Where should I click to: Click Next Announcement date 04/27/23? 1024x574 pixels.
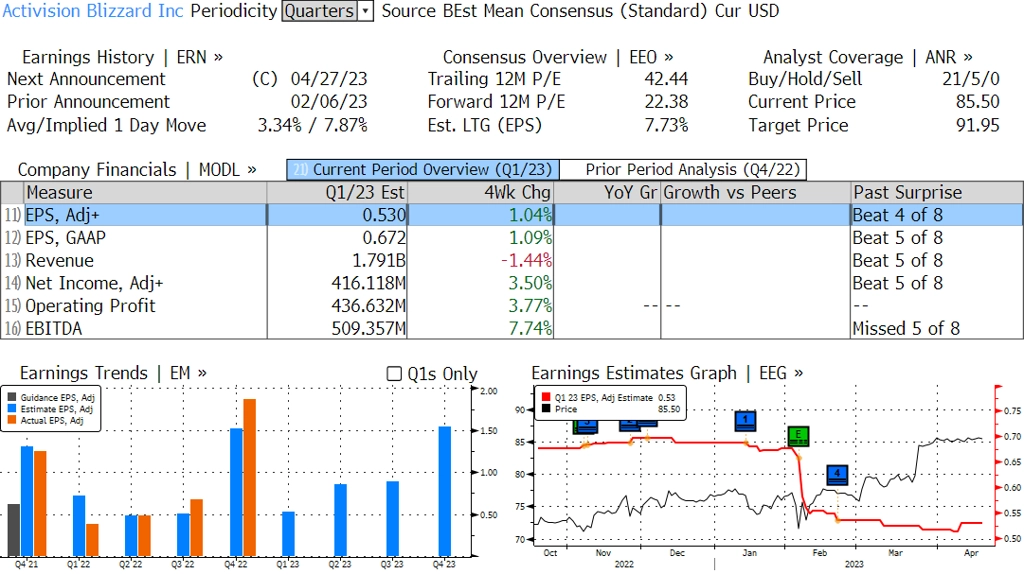click(x=328, y=79)
